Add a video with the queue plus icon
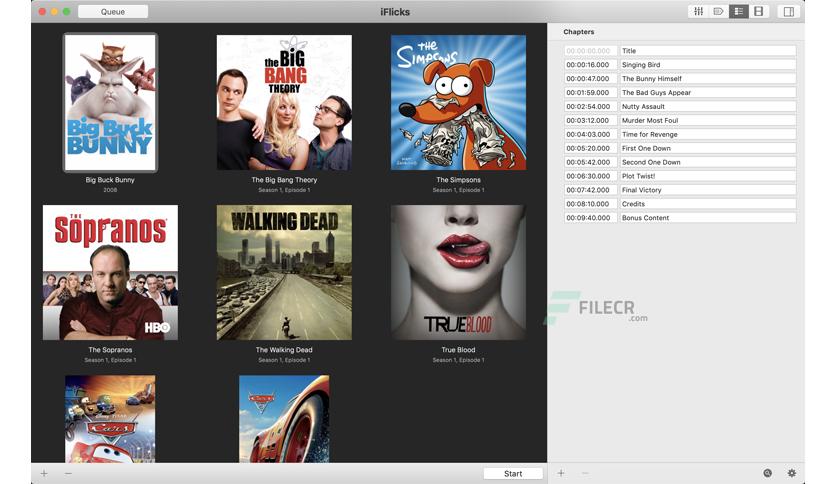 [44, 473]
